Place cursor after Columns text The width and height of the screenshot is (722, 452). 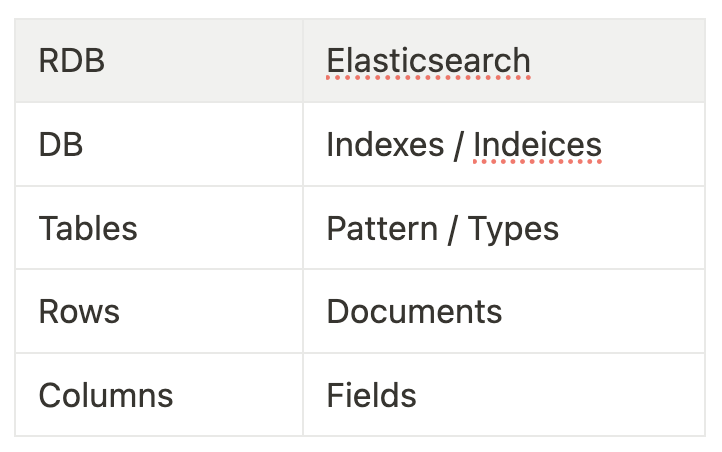point(176,395)
